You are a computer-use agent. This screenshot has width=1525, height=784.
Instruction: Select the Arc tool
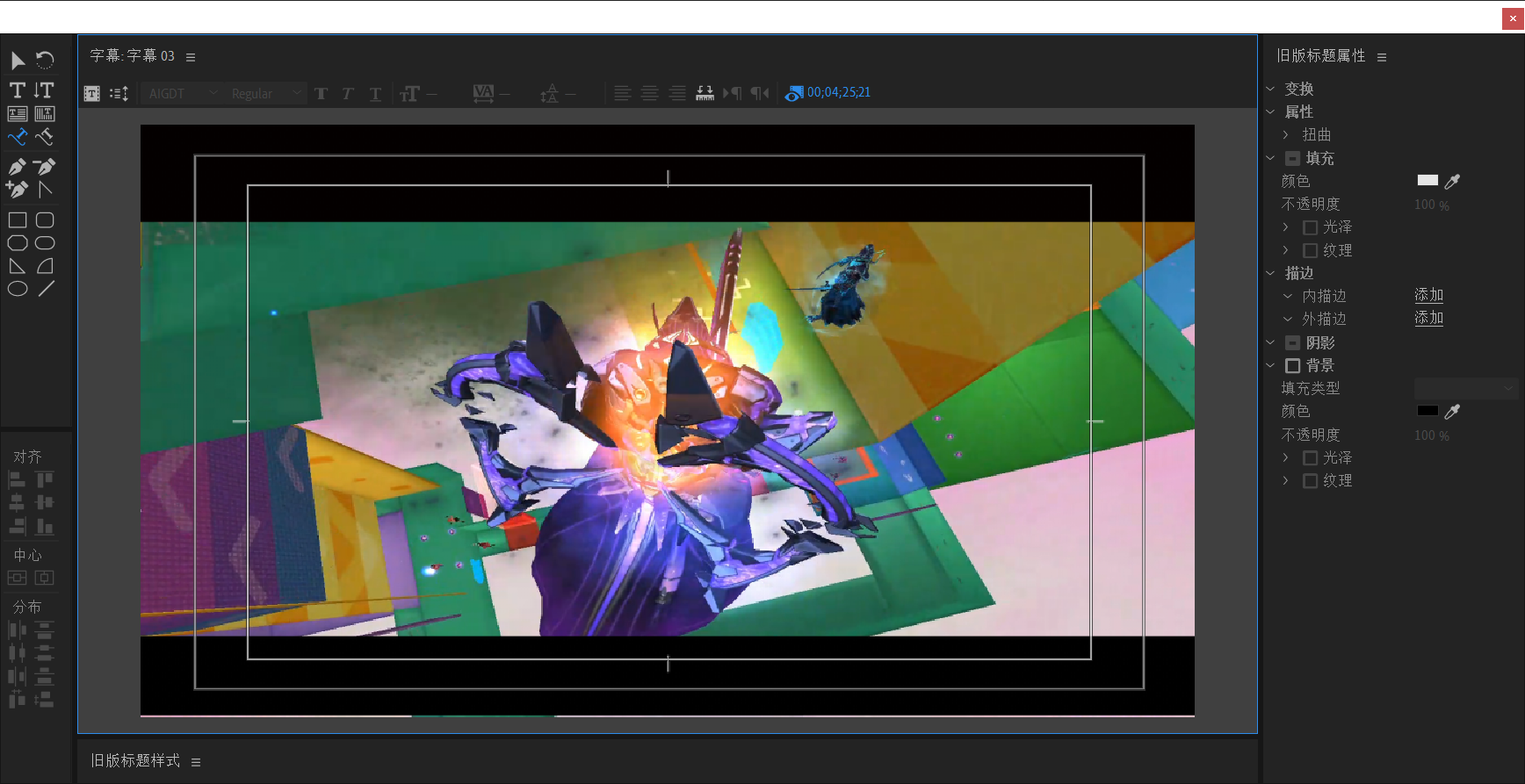45,266
